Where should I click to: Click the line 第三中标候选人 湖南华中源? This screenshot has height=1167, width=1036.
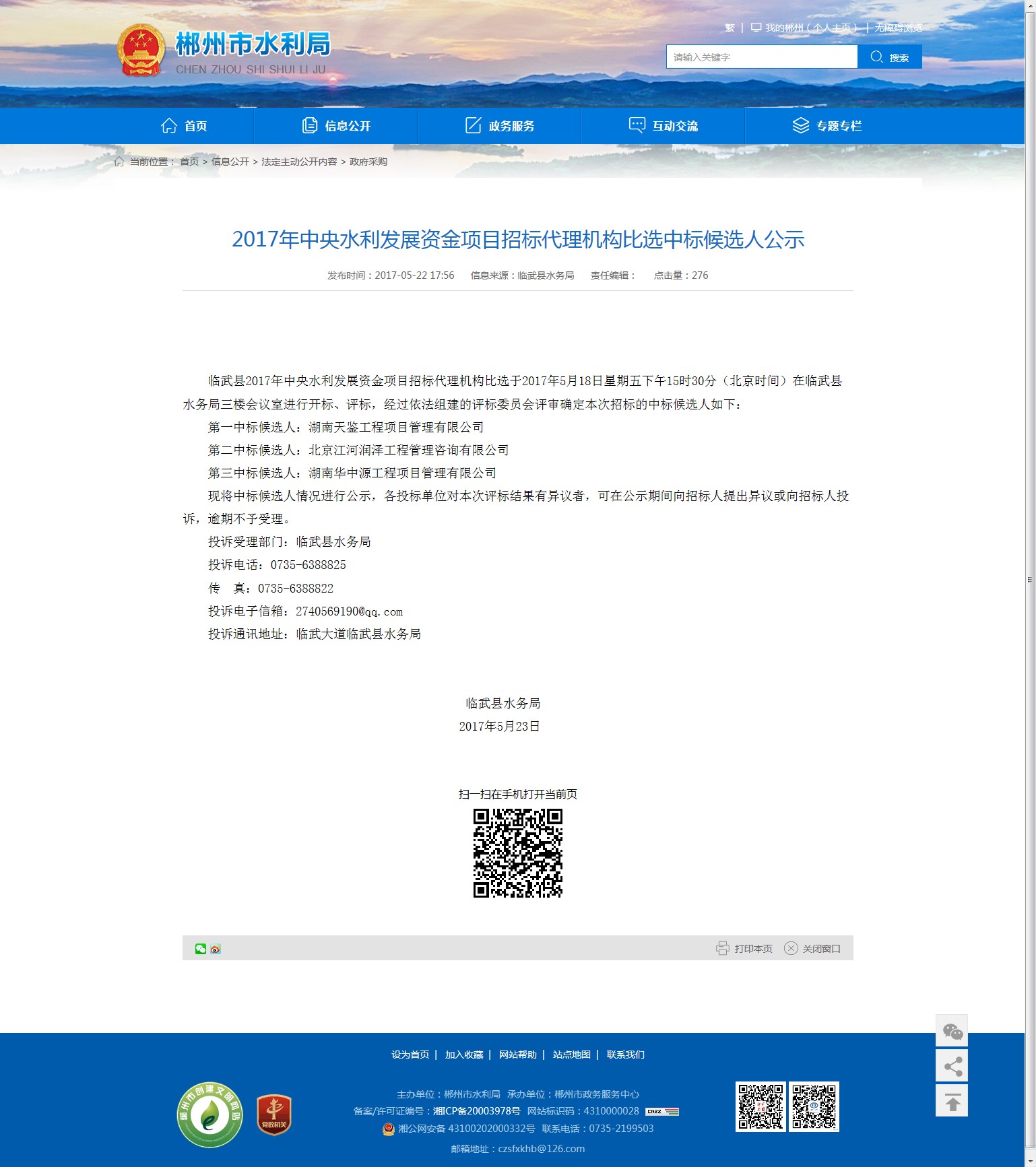pyautogui.click(x=352, y=473)
